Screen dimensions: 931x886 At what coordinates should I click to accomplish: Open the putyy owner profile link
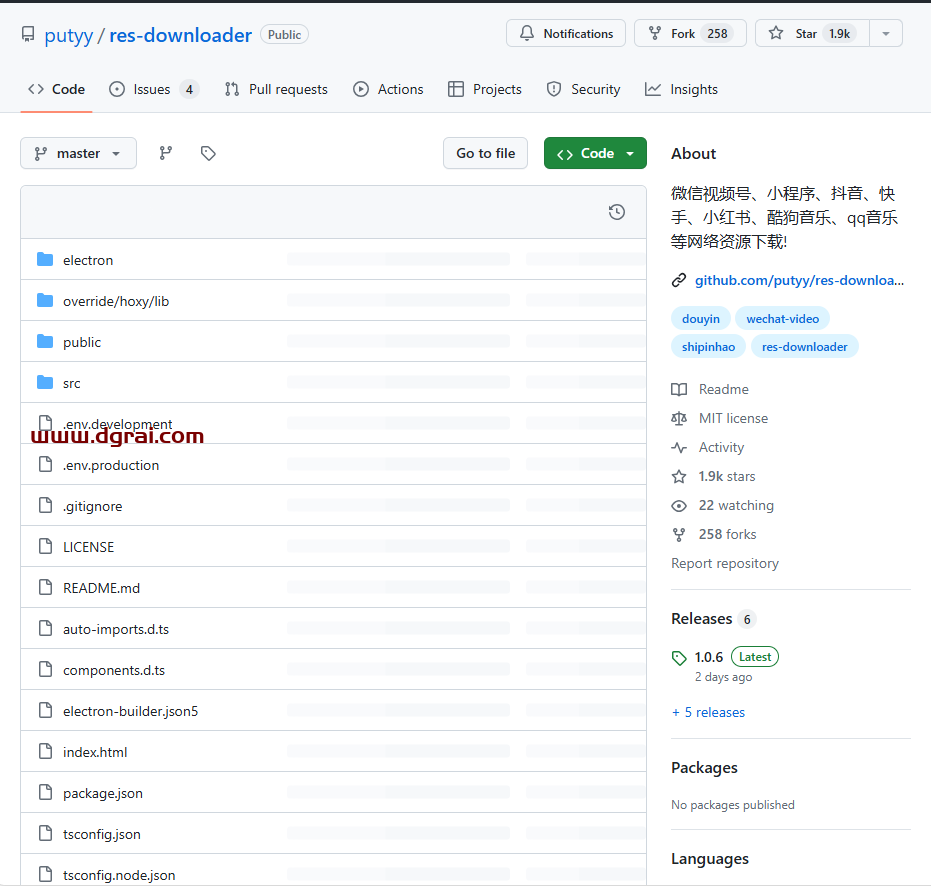69,35
